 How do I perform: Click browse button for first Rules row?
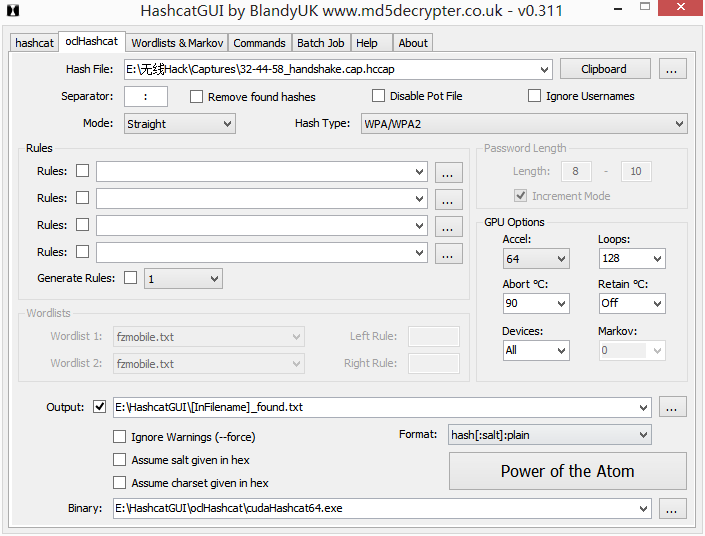pos(449,172)
